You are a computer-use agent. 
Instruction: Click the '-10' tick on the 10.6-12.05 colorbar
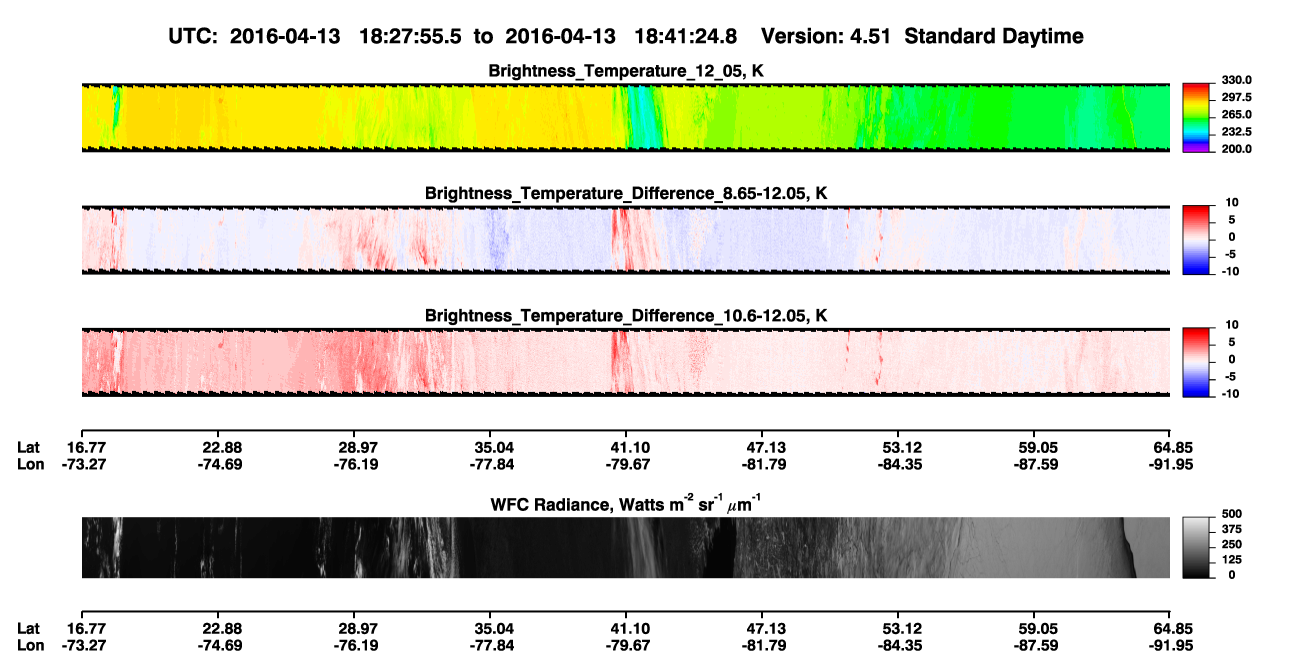click(x=1230, y=394)
